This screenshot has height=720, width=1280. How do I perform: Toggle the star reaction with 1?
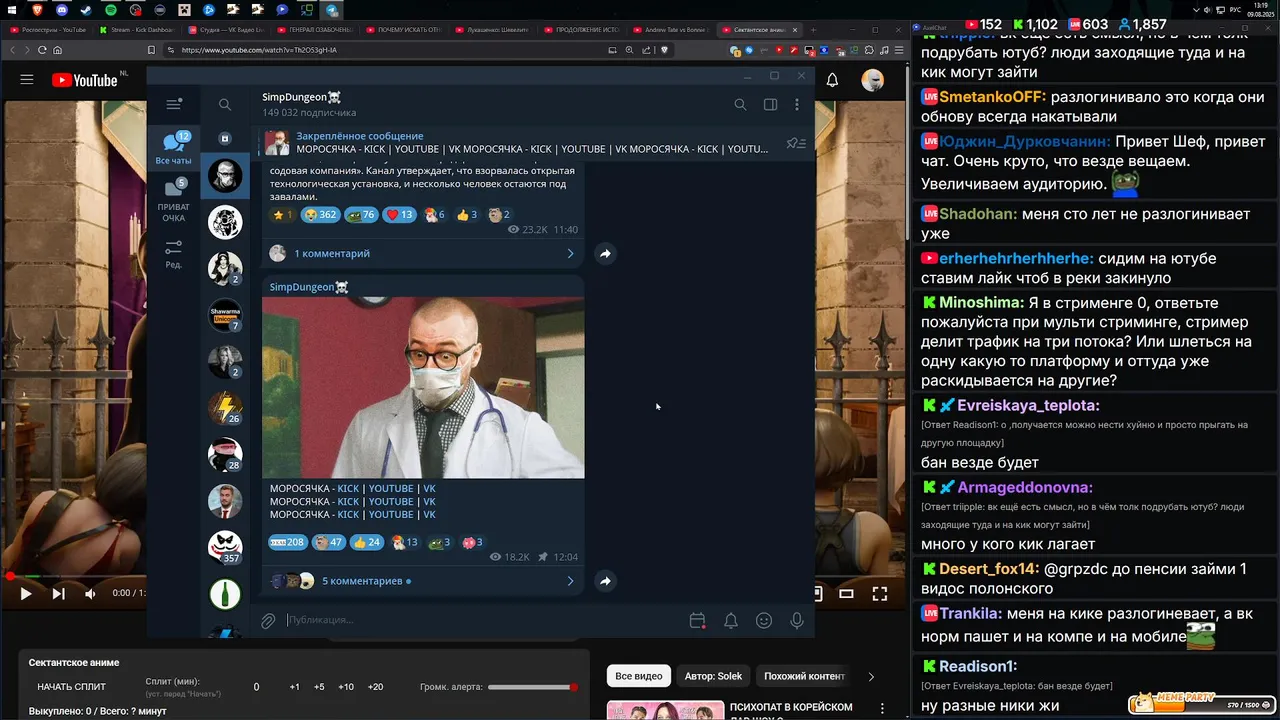point(283,215)
